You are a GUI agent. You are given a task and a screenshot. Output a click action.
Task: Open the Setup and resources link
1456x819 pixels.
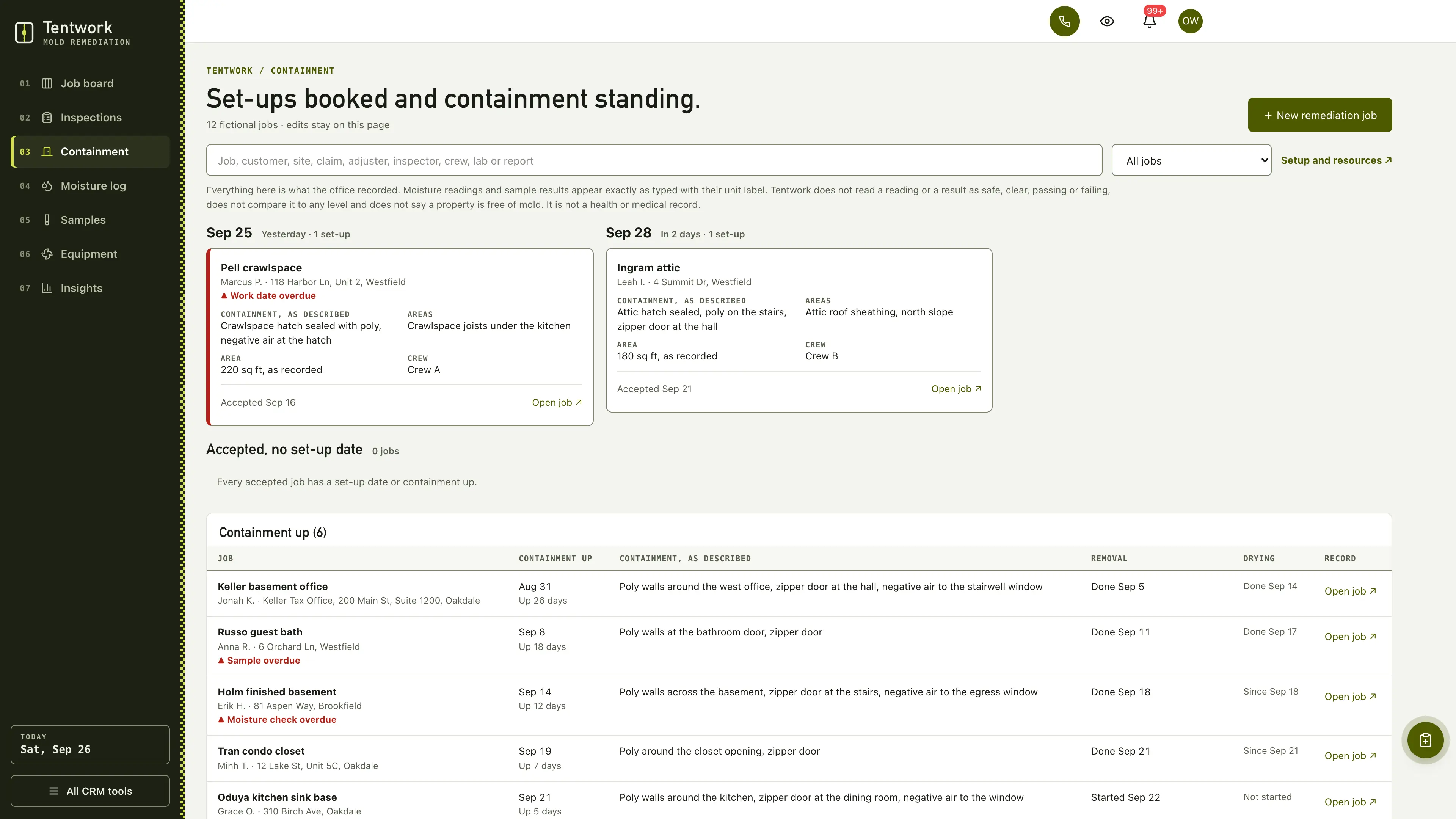1336,160
